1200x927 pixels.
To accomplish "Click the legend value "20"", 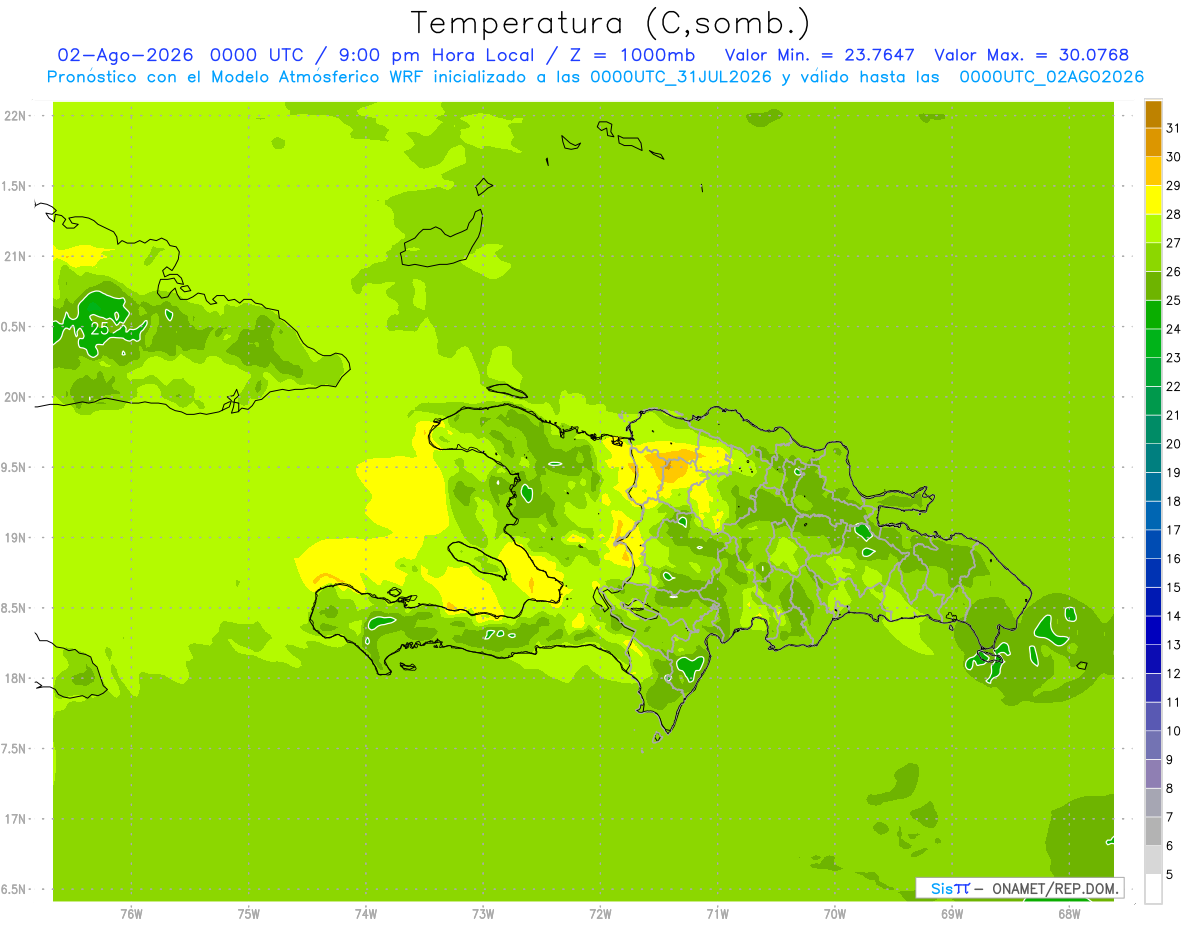I will click(x=1174, y=444).
